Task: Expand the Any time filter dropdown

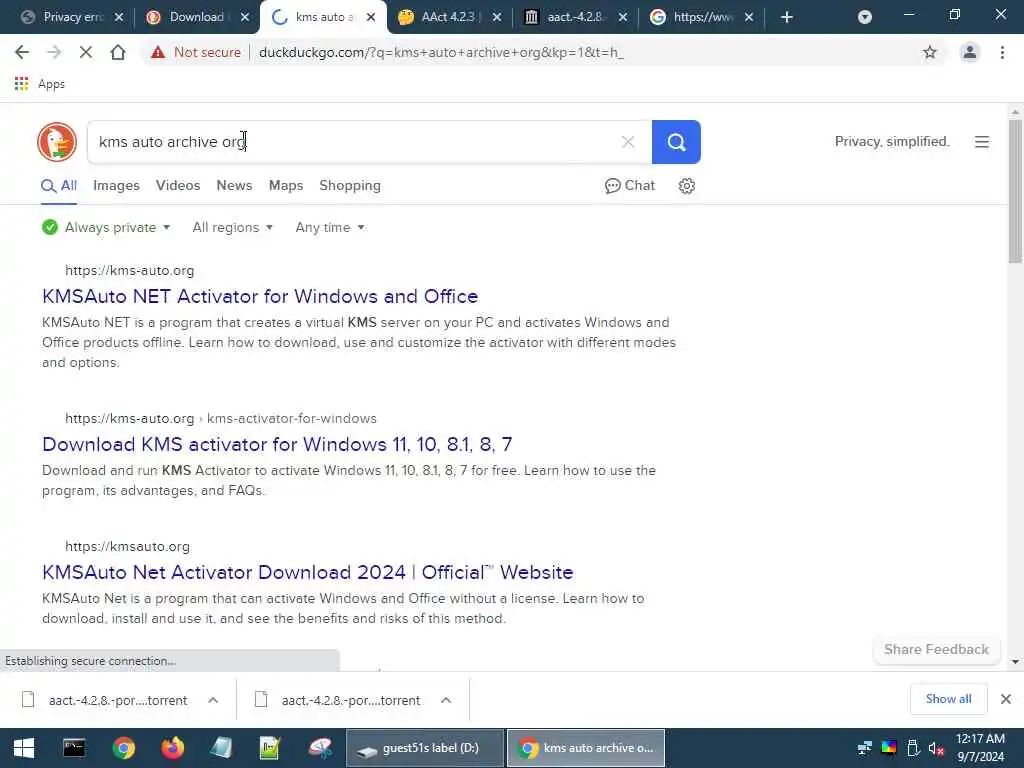Action: [330, 227]
